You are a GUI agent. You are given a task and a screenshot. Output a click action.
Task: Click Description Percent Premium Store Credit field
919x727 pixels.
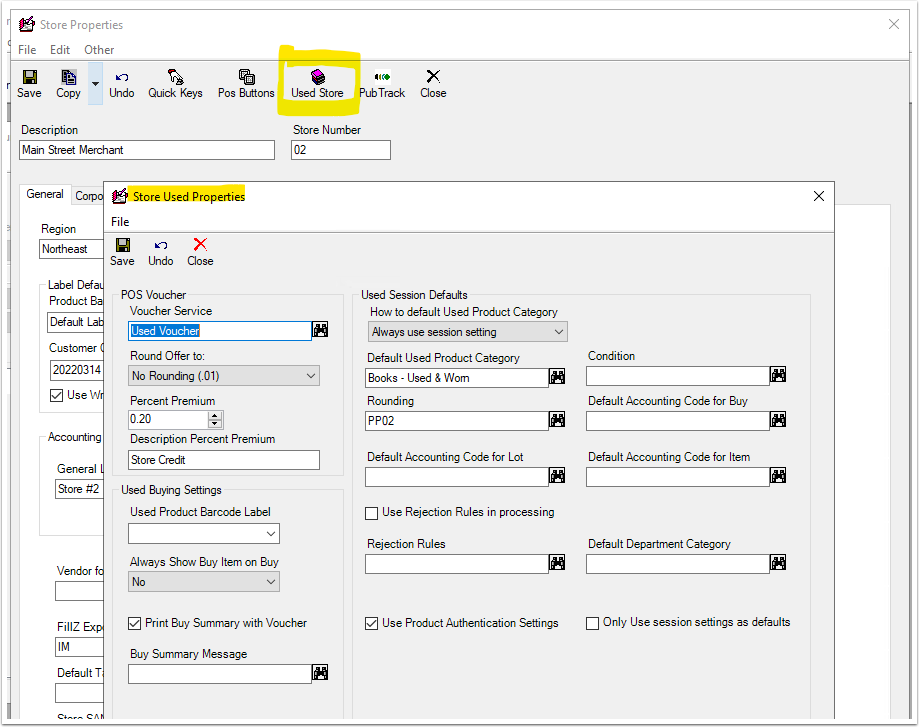[224, 460]
